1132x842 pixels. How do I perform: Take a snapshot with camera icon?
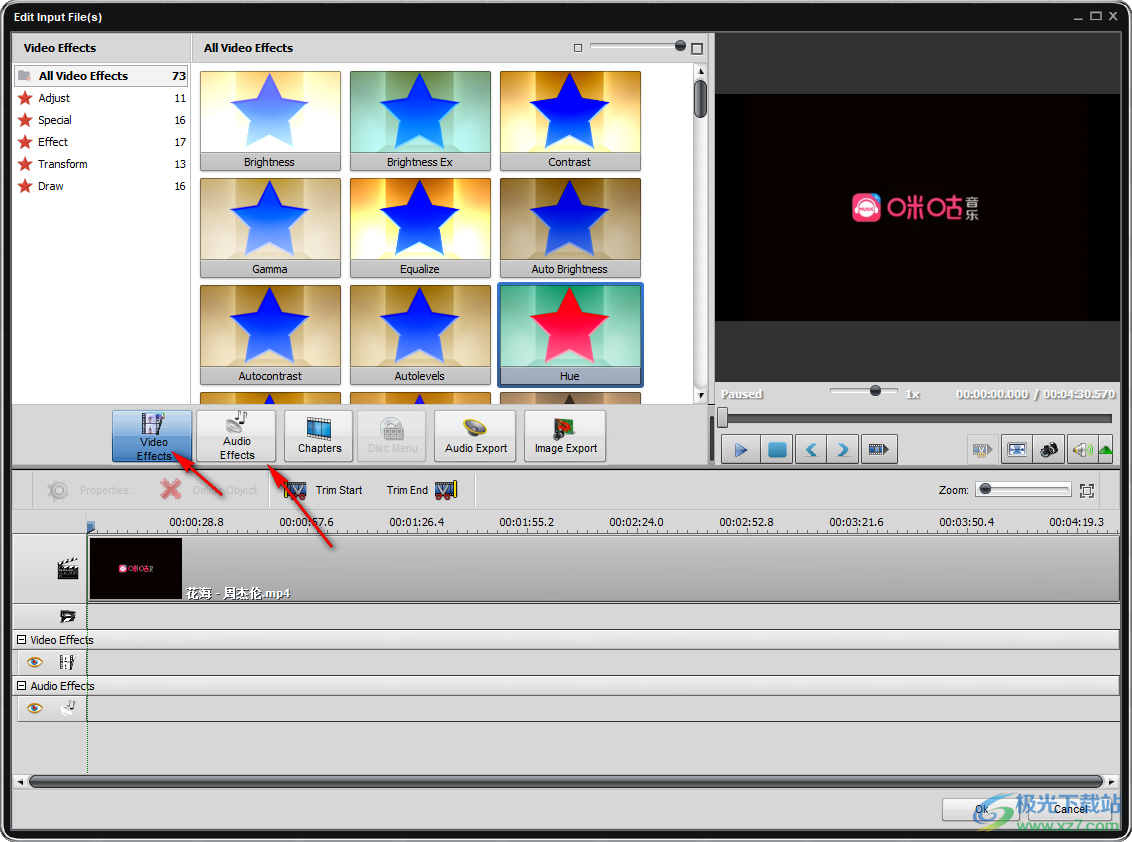click(x=1048, y=450)
